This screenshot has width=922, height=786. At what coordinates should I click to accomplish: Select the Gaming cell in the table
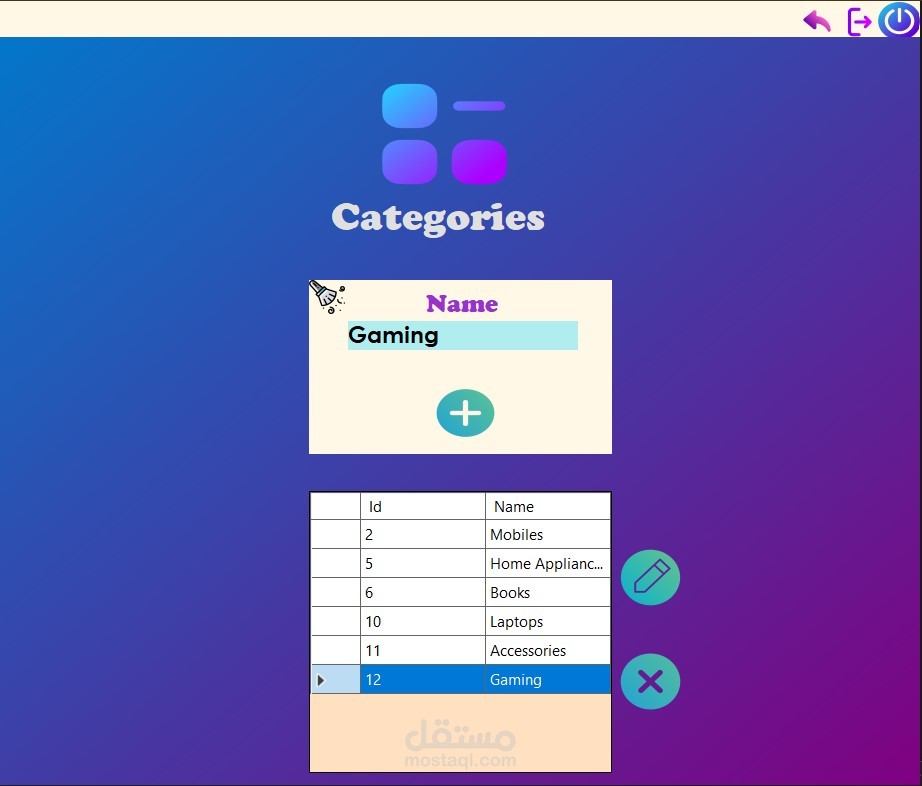pyautogui.click(x=548, y=680)
